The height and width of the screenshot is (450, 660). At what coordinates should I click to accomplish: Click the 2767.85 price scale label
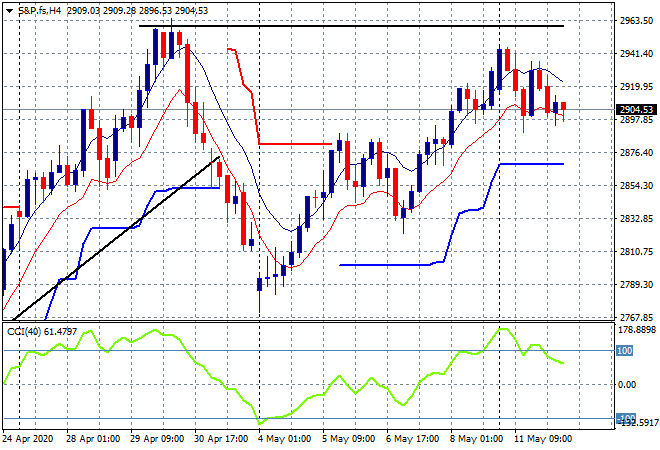tap(636, 317)
